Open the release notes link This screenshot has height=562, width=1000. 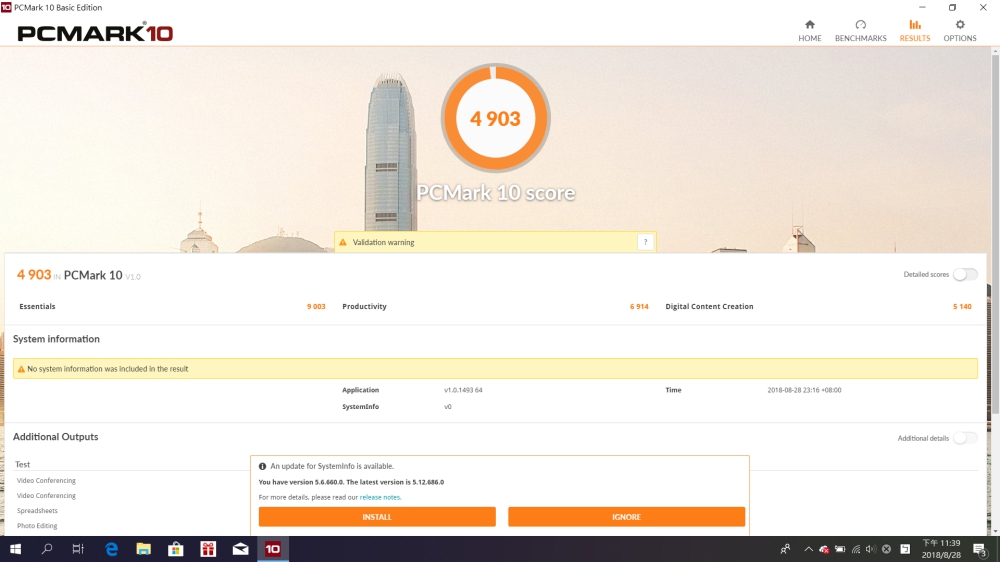(380, 497)
